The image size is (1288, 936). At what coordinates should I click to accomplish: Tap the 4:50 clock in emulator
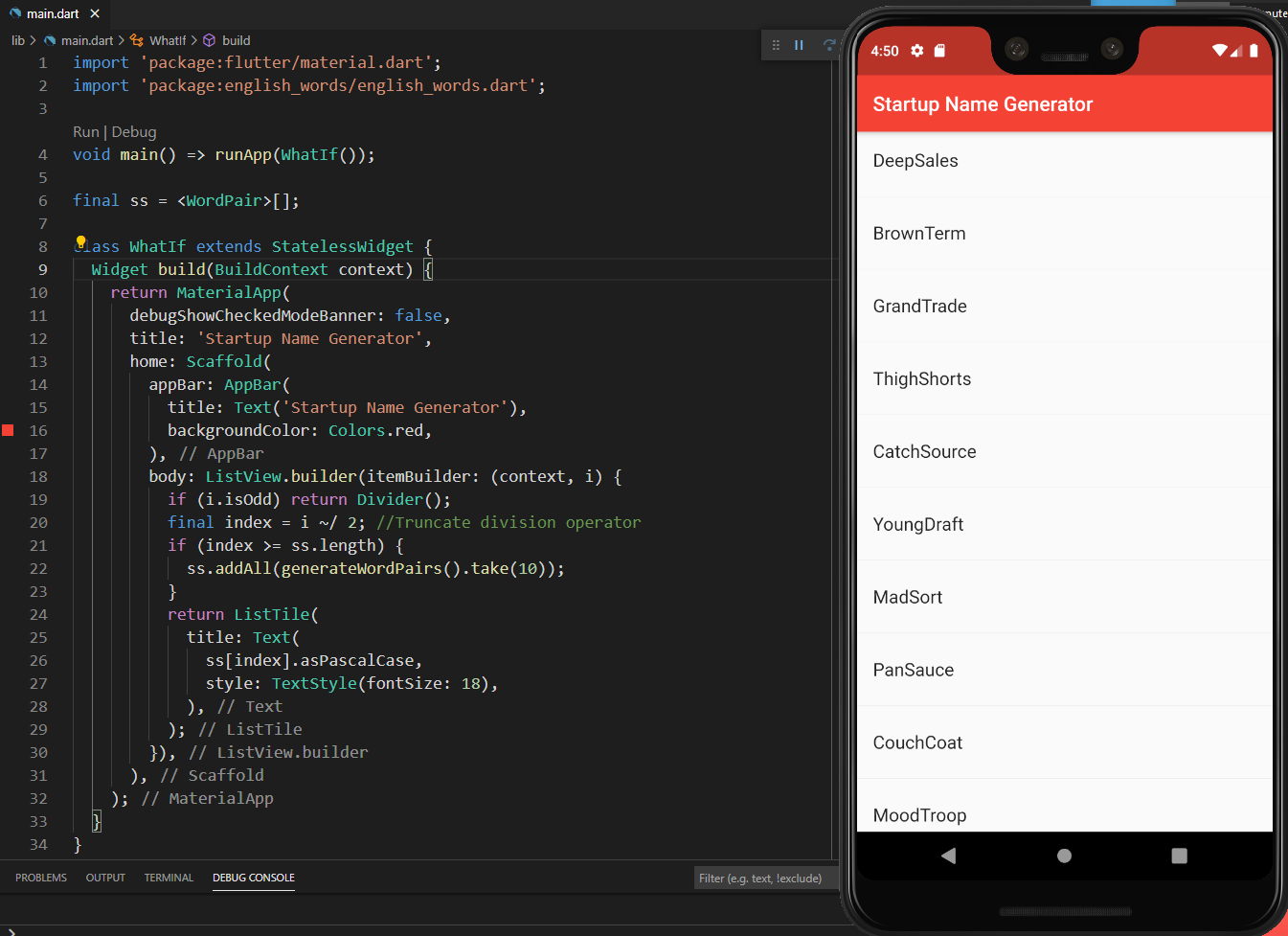tap(885, 51)
